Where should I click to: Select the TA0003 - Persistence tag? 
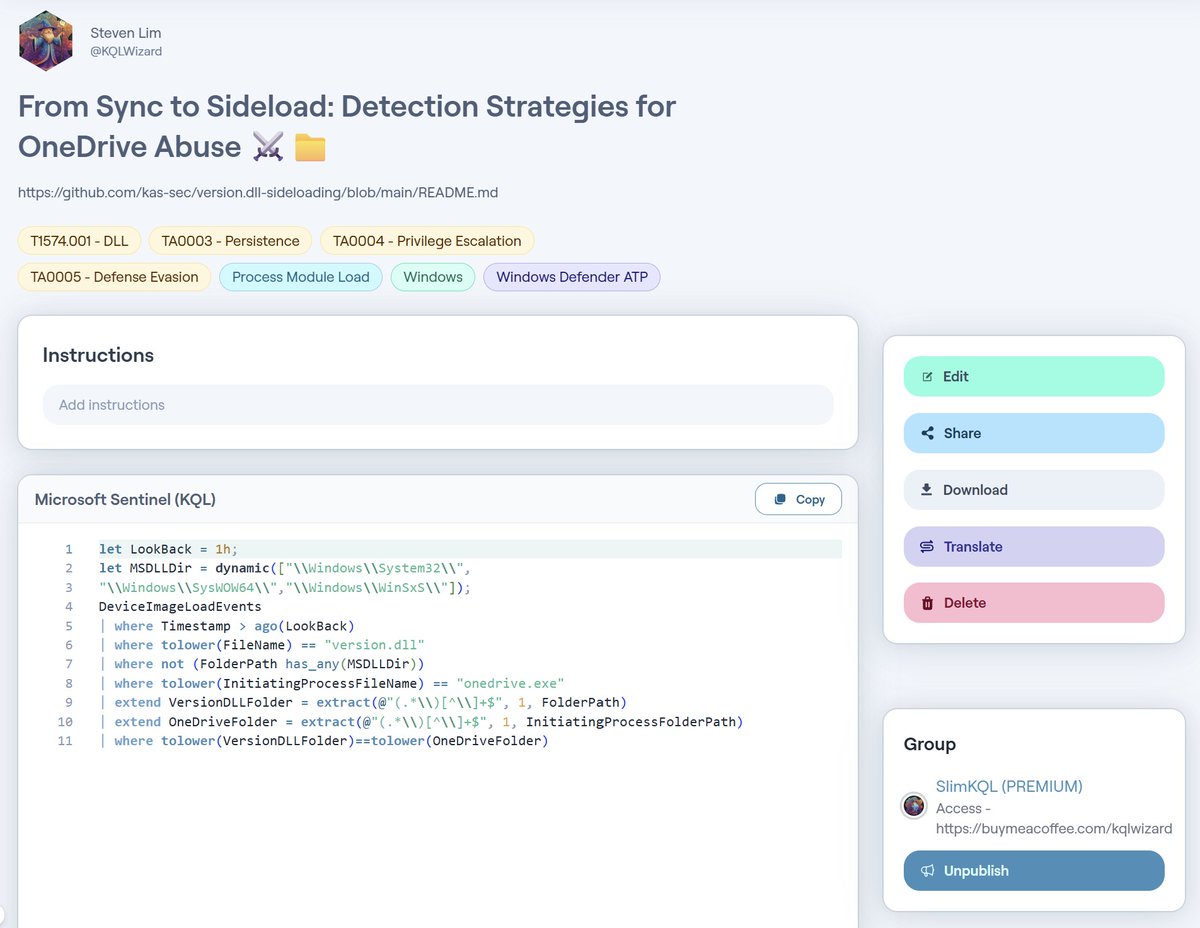[230, 241]
